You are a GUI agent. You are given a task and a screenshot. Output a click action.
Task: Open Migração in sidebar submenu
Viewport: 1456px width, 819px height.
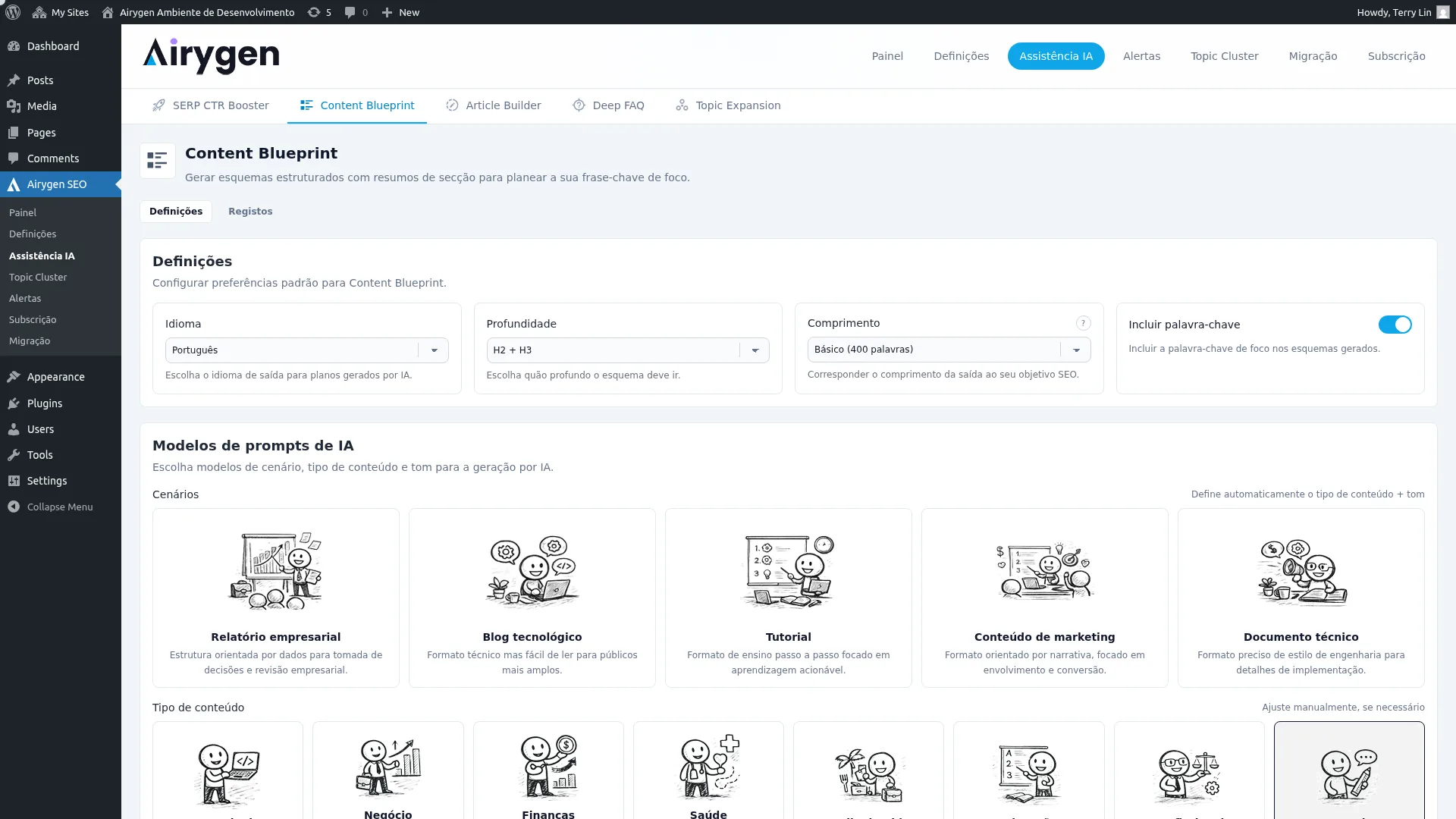click(30, 341)
